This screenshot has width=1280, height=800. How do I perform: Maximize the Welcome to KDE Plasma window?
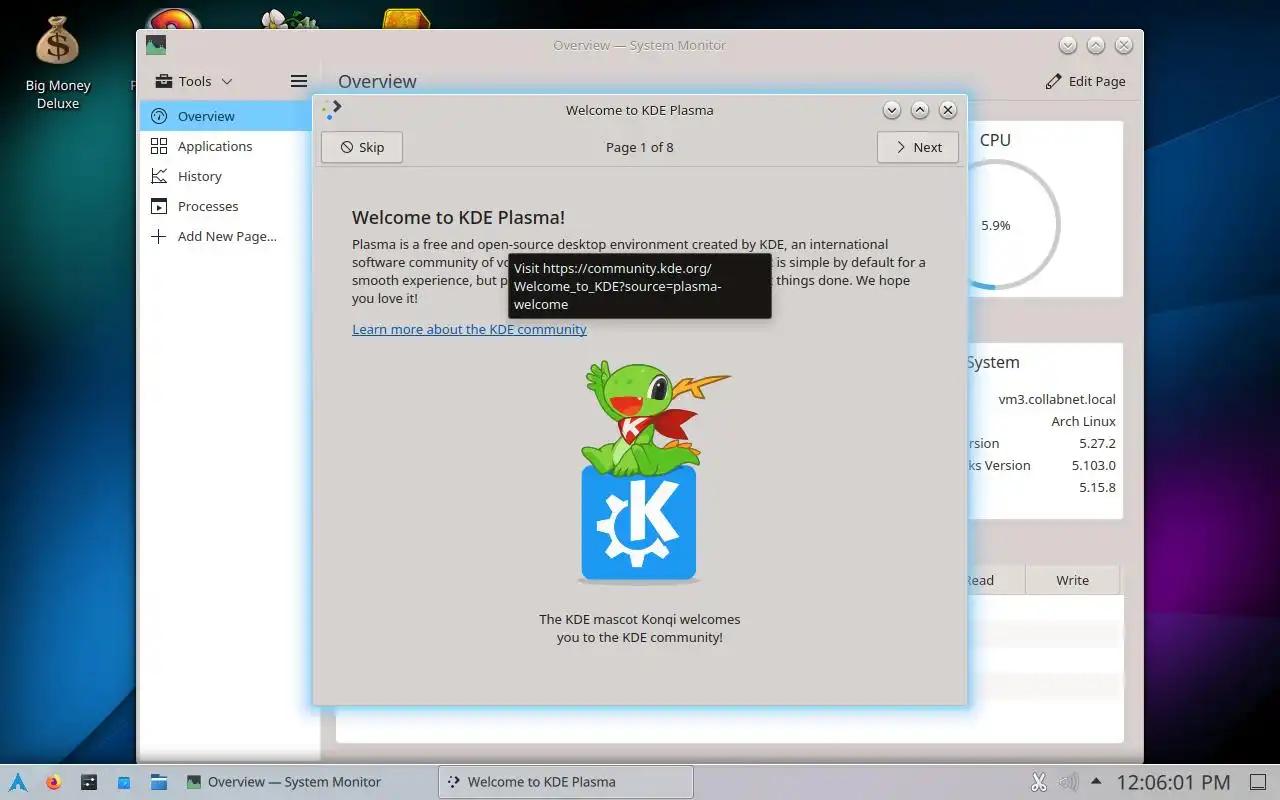[x=920, y=110]
